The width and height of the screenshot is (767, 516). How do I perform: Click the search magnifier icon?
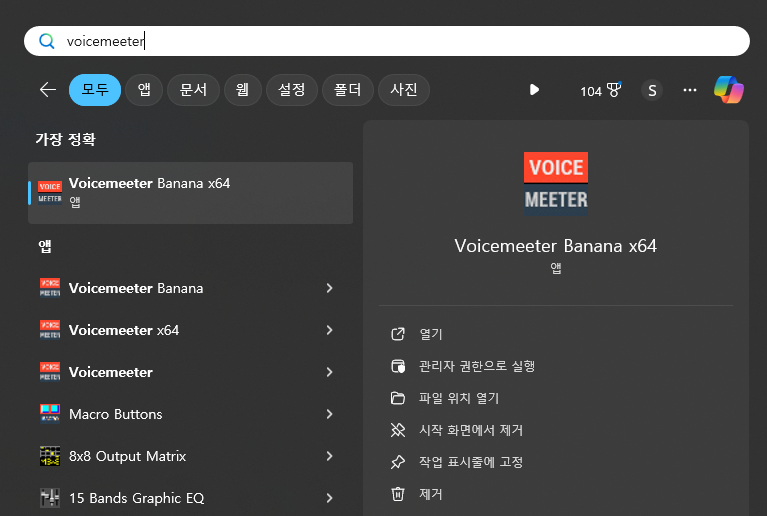point(46,41)
